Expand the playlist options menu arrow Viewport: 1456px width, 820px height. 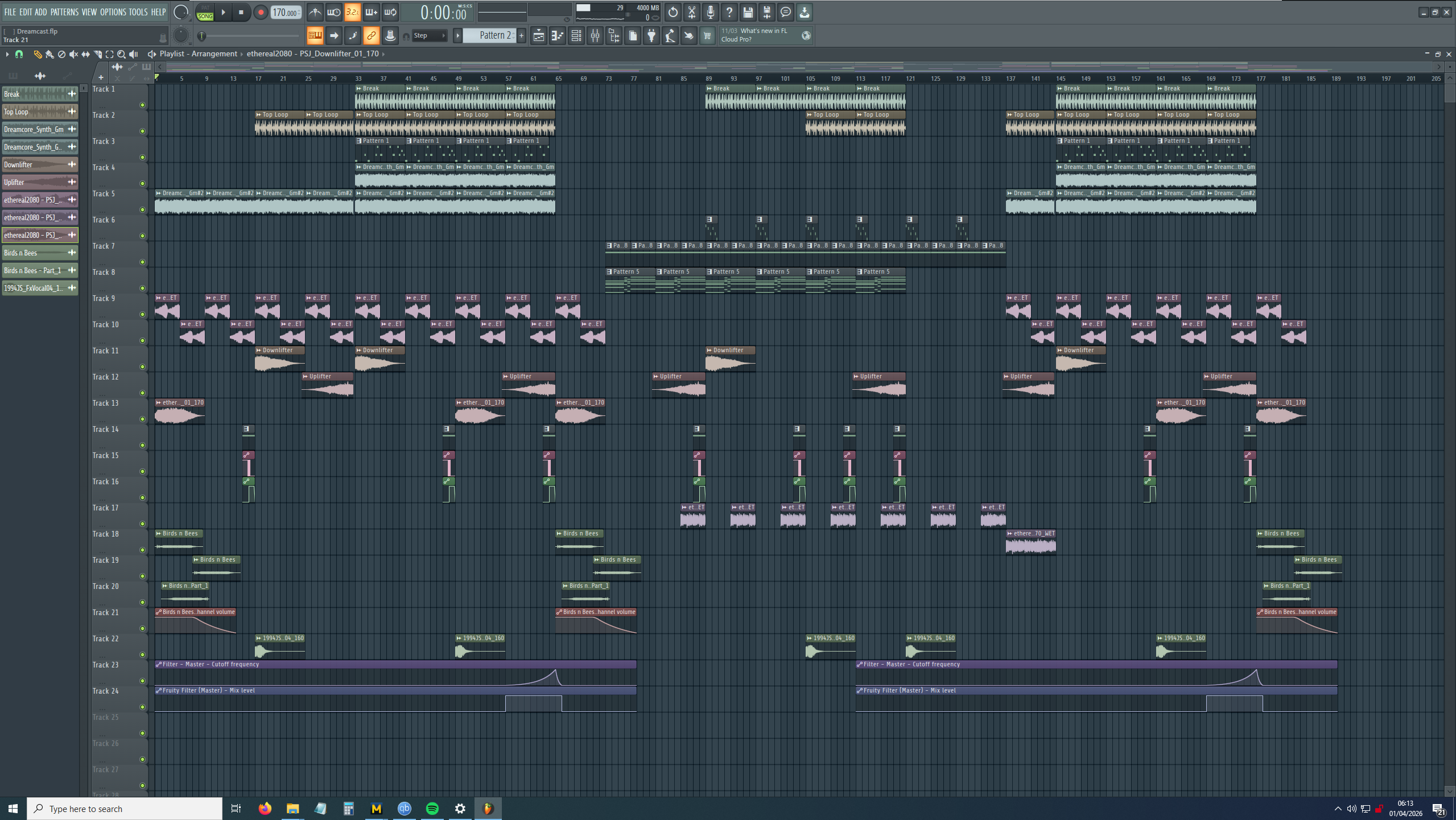[x=7, y=54]
